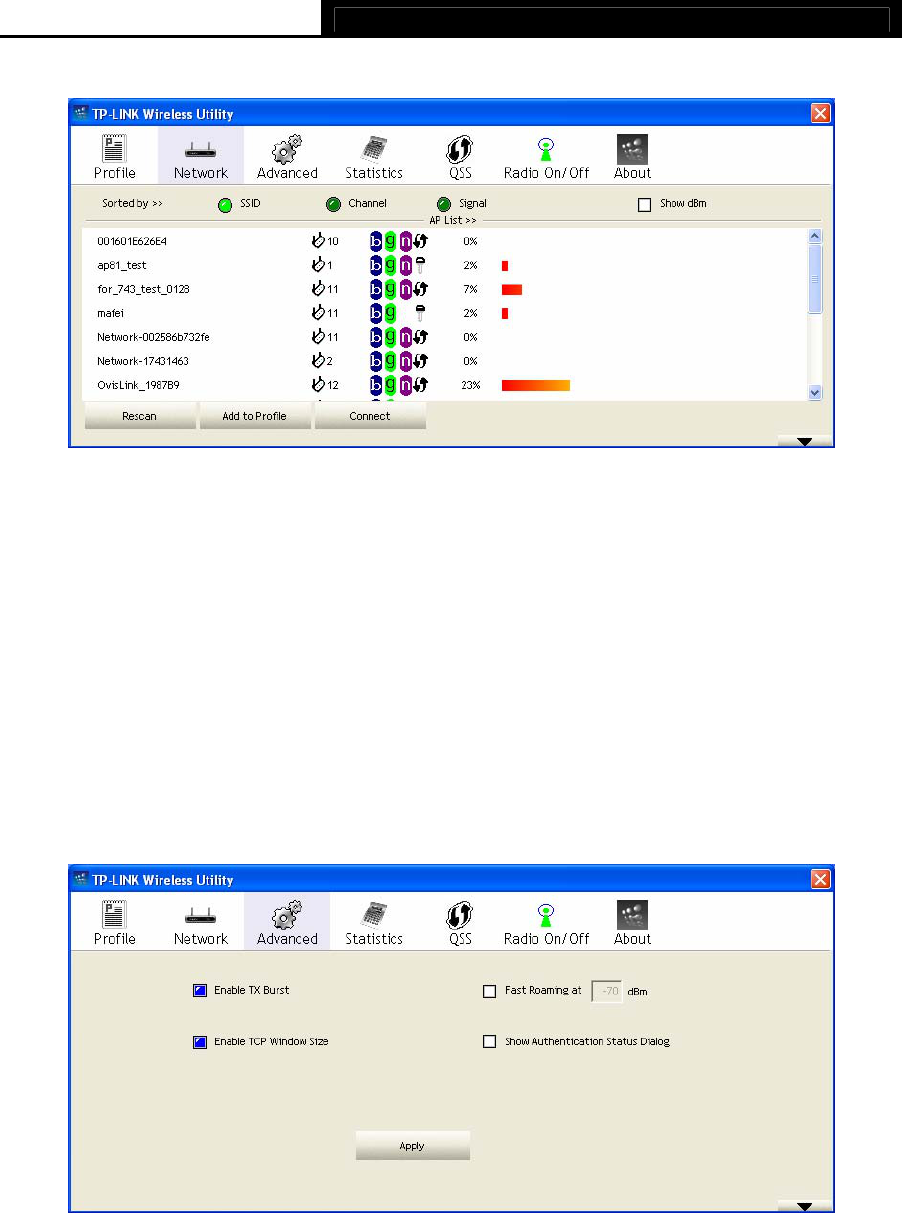902x1213 pixels.
Task: Toggle Radio On/Off in lower utility window
Action: 546,923
